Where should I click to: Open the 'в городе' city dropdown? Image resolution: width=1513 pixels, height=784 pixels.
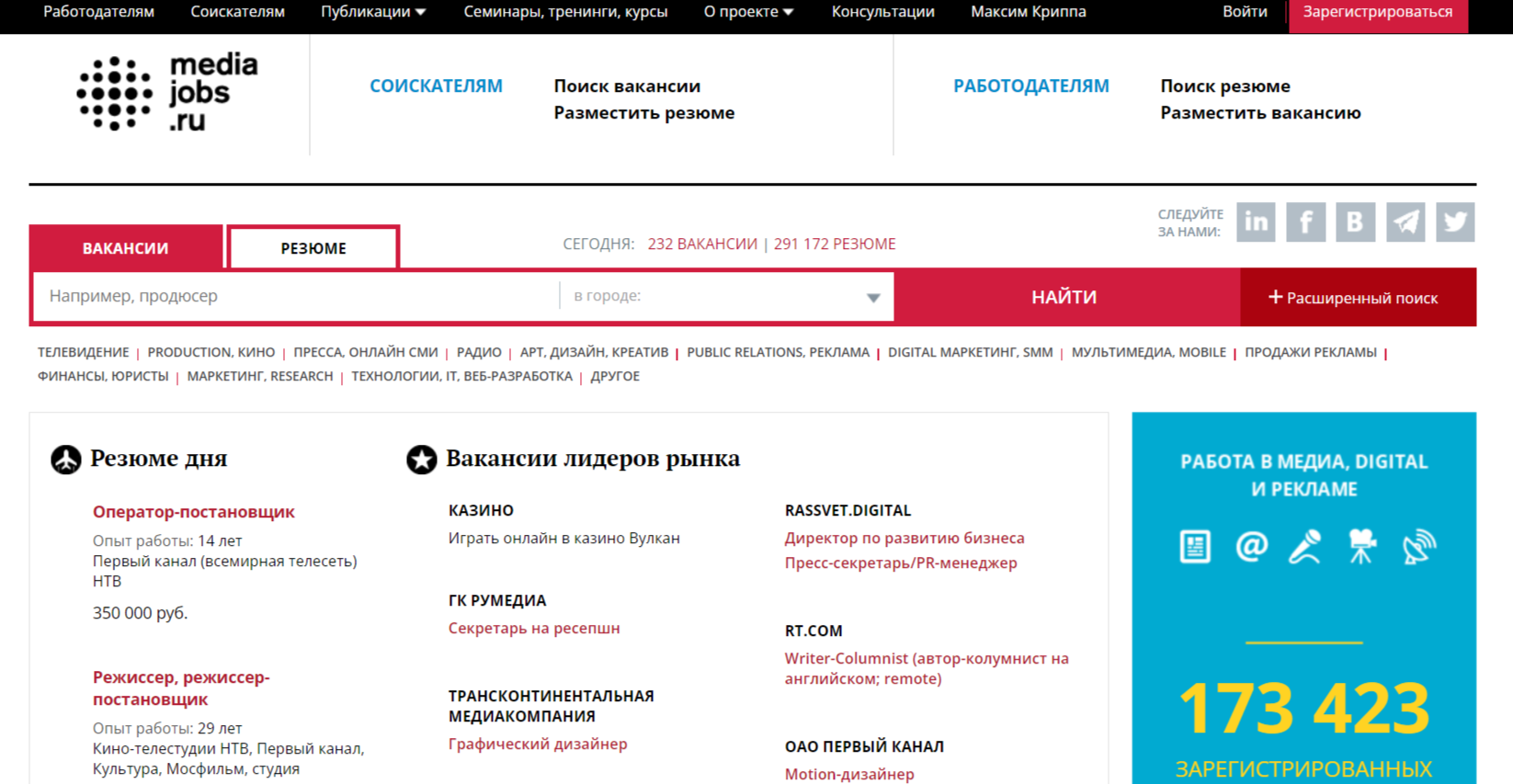pyautogui.click(x=726, y=296)
